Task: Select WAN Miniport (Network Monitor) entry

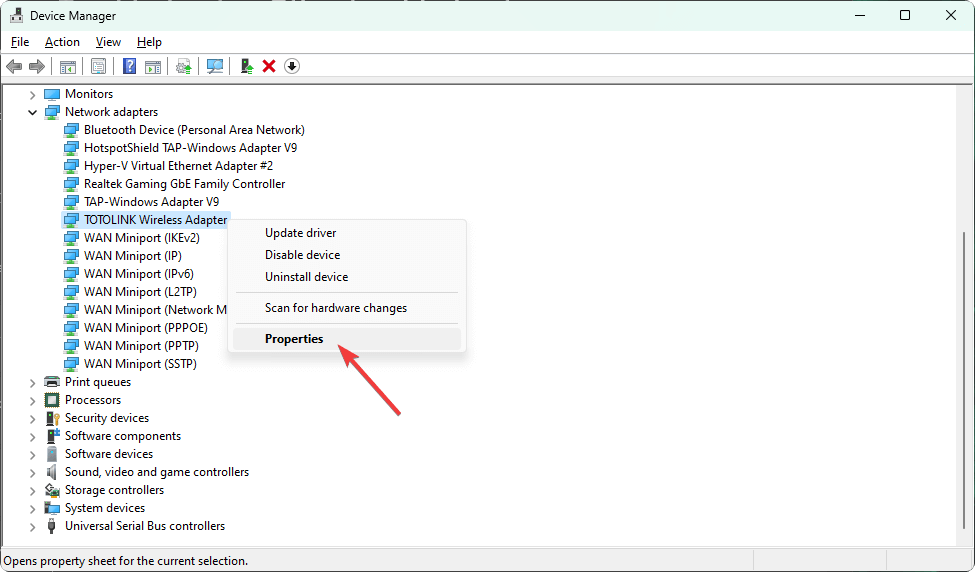Action: click(x=155, y=310)
